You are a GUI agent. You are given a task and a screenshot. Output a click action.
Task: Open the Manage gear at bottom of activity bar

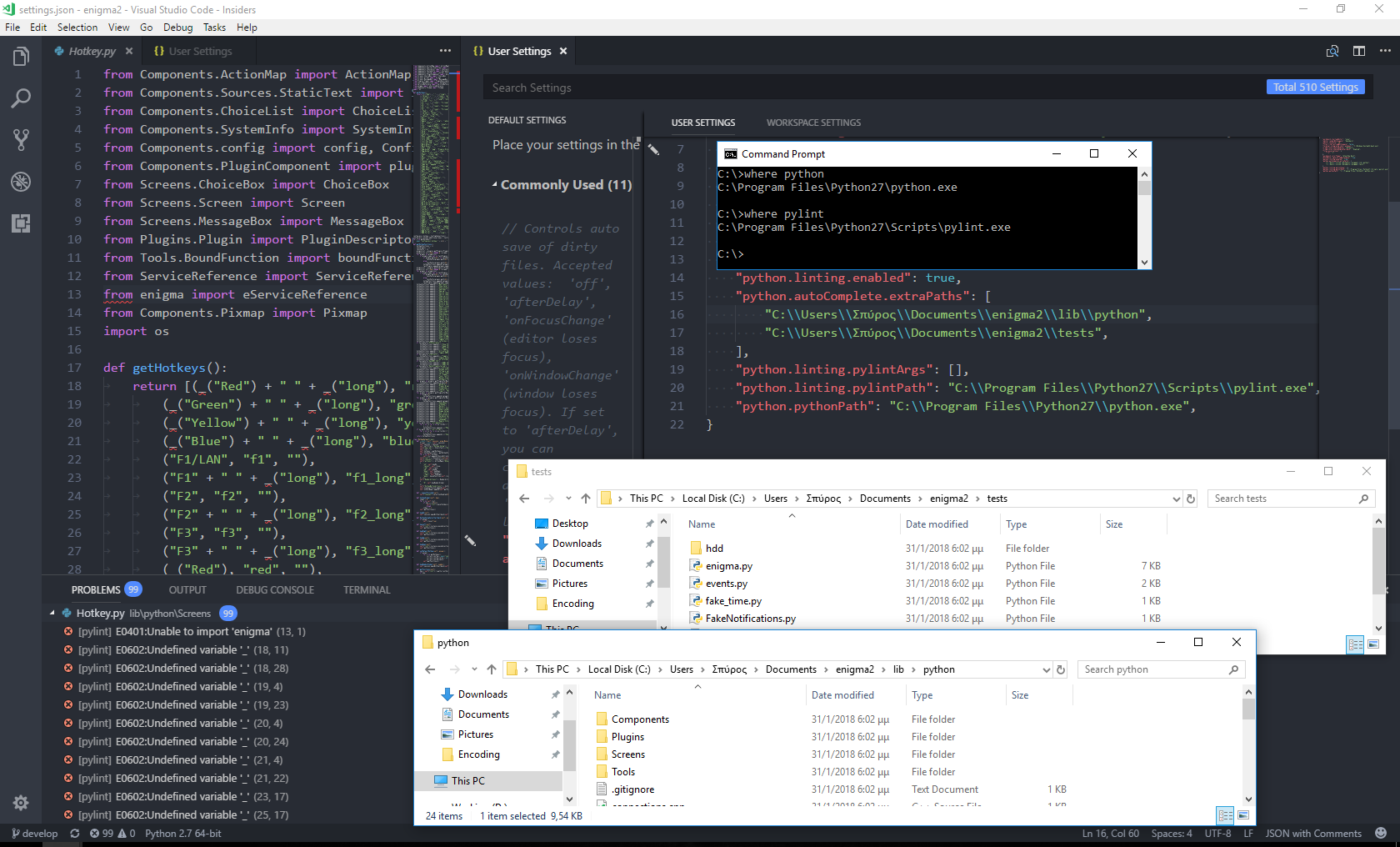(21, 803)
